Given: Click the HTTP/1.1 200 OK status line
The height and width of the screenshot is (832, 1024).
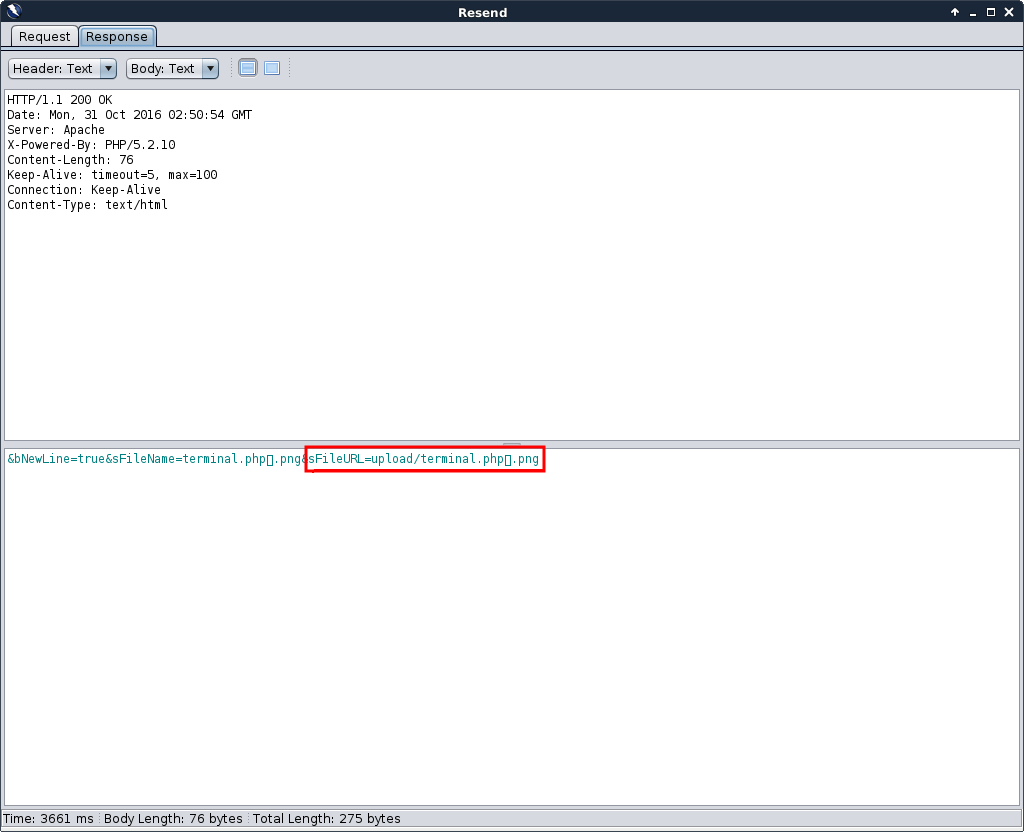Looking at the screenshot, I should tap(59, 100).
